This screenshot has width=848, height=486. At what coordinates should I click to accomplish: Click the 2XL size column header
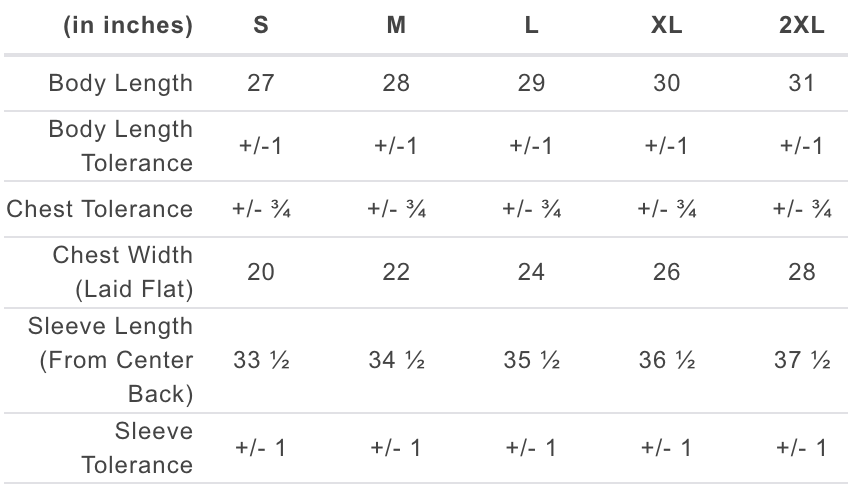click(x=801, y=27)
